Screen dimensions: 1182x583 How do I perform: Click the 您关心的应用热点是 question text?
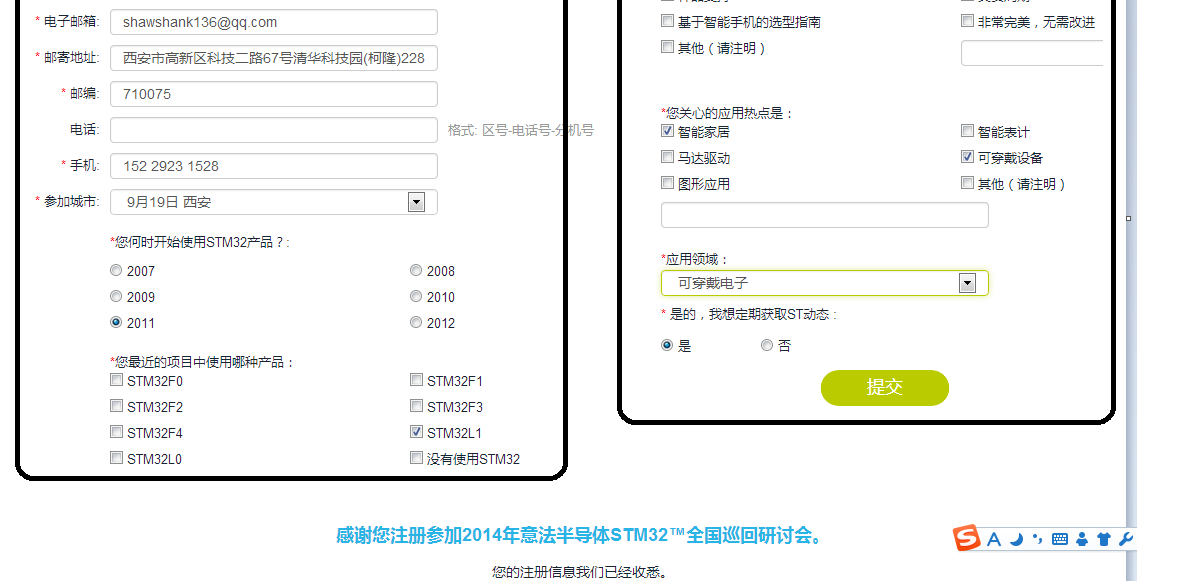pos(727,114)
